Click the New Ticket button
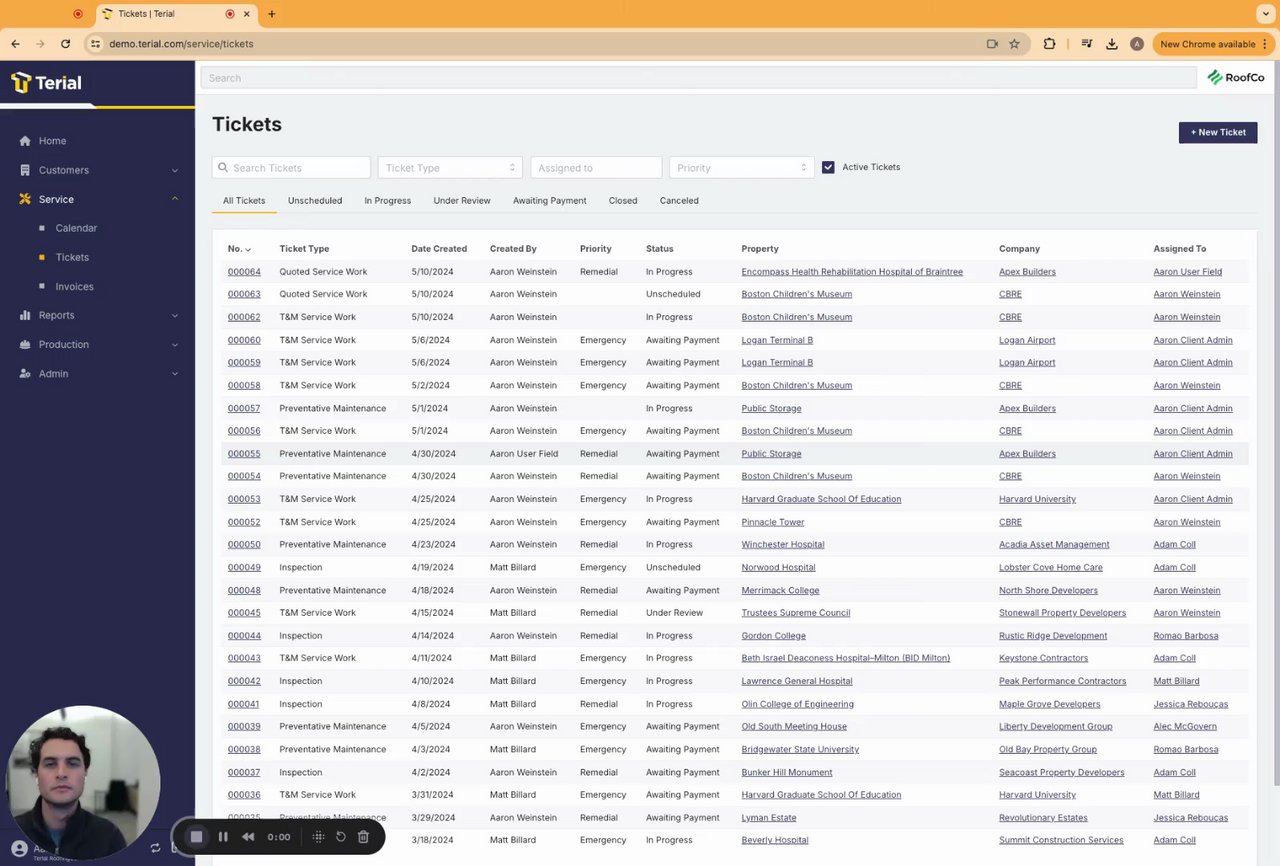Viewport: 1280px width, 866px height. point(1218,132)
